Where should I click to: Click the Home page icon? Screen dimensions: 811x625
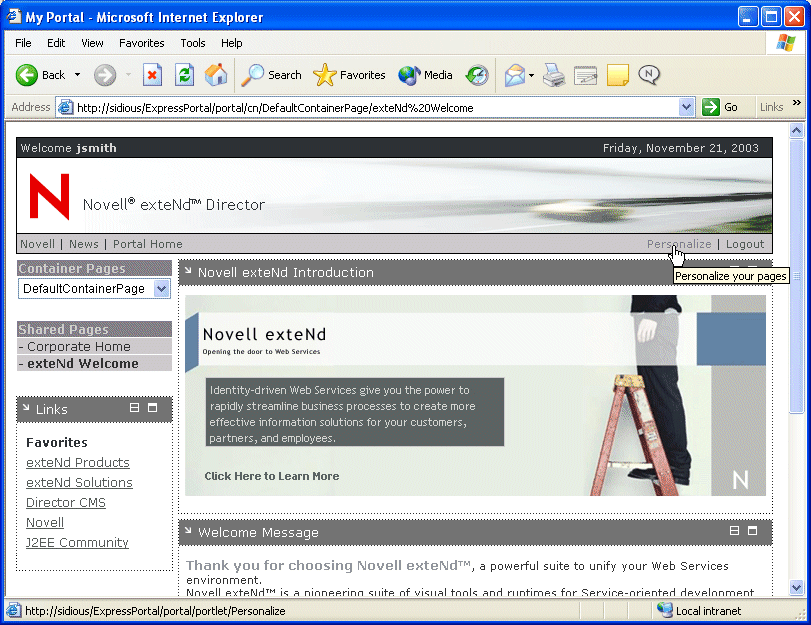(x=216, y=76)
